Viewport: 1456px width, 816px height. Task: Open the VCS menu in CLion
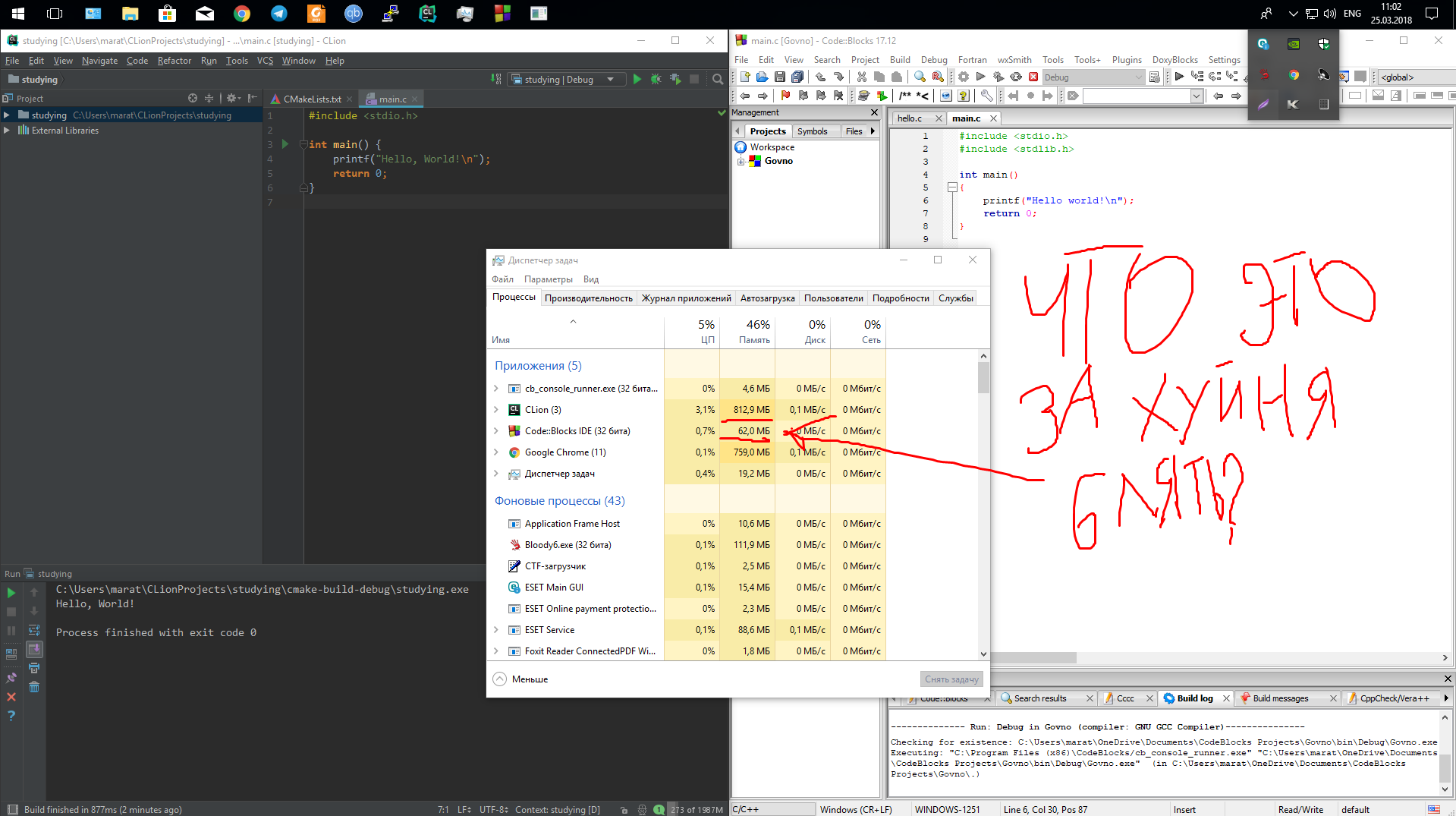click(265, 61)
